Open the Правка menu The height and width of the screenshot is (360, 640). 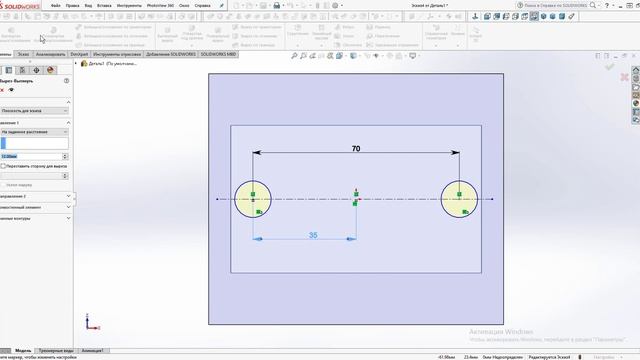coord(72,6)
